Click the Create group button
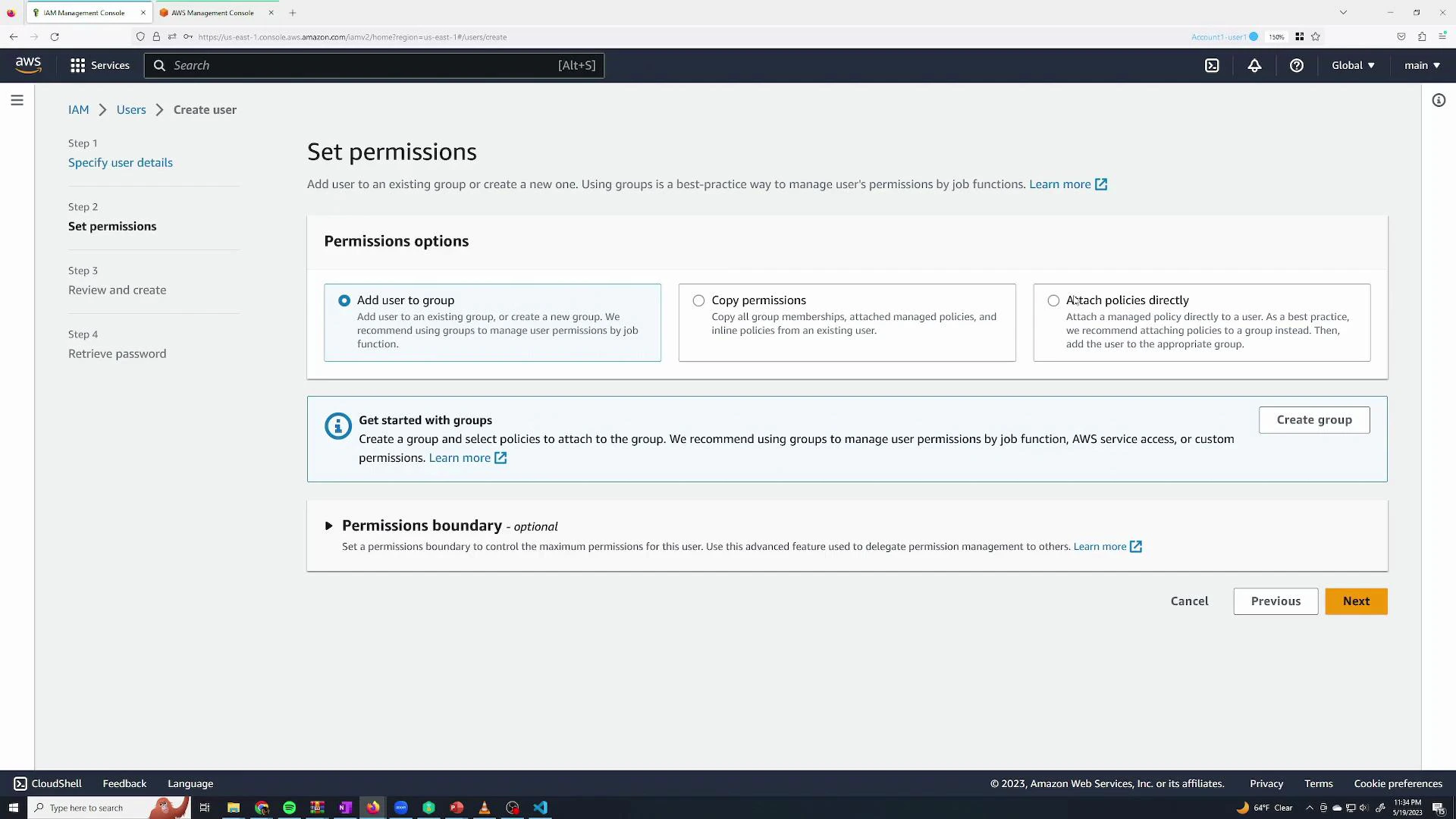The image size is (1456, 819). point(1314,419)
